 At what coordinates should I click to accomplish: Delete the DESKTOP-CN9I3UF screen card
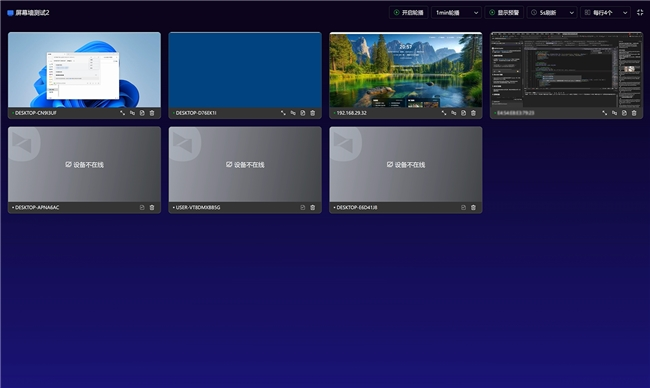click(x=152, y=113)
